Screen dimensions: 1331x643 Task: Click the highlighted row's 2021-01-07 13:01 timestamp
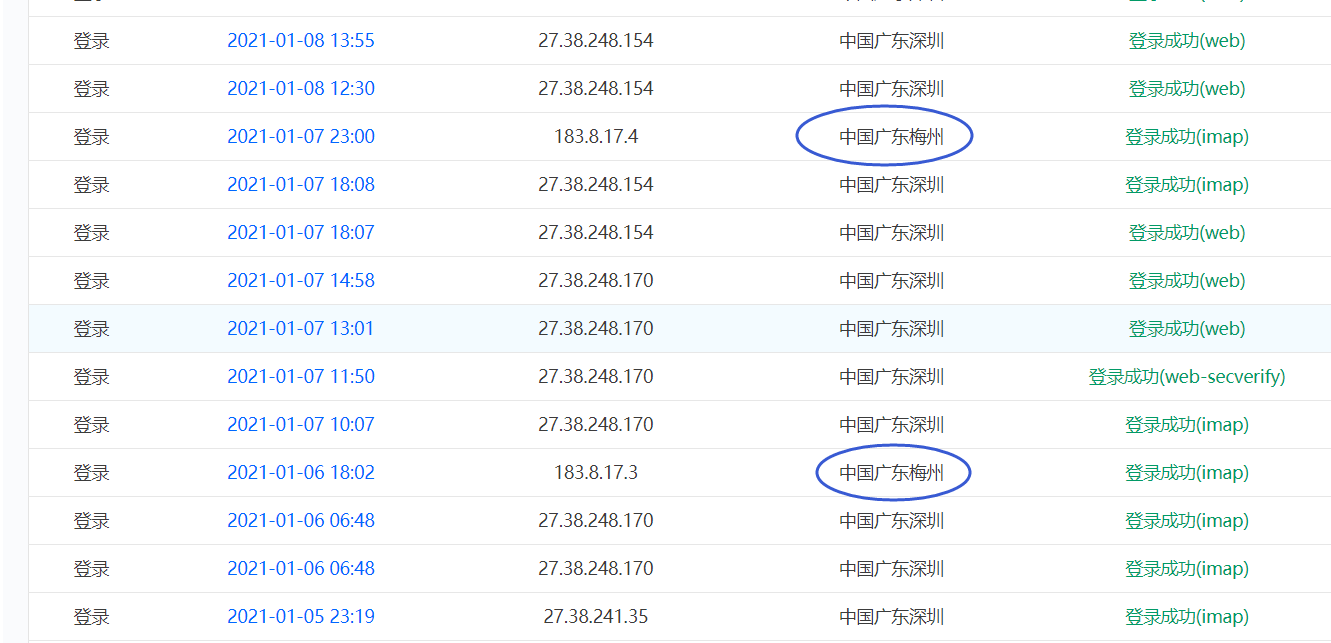tap(301, 329)
